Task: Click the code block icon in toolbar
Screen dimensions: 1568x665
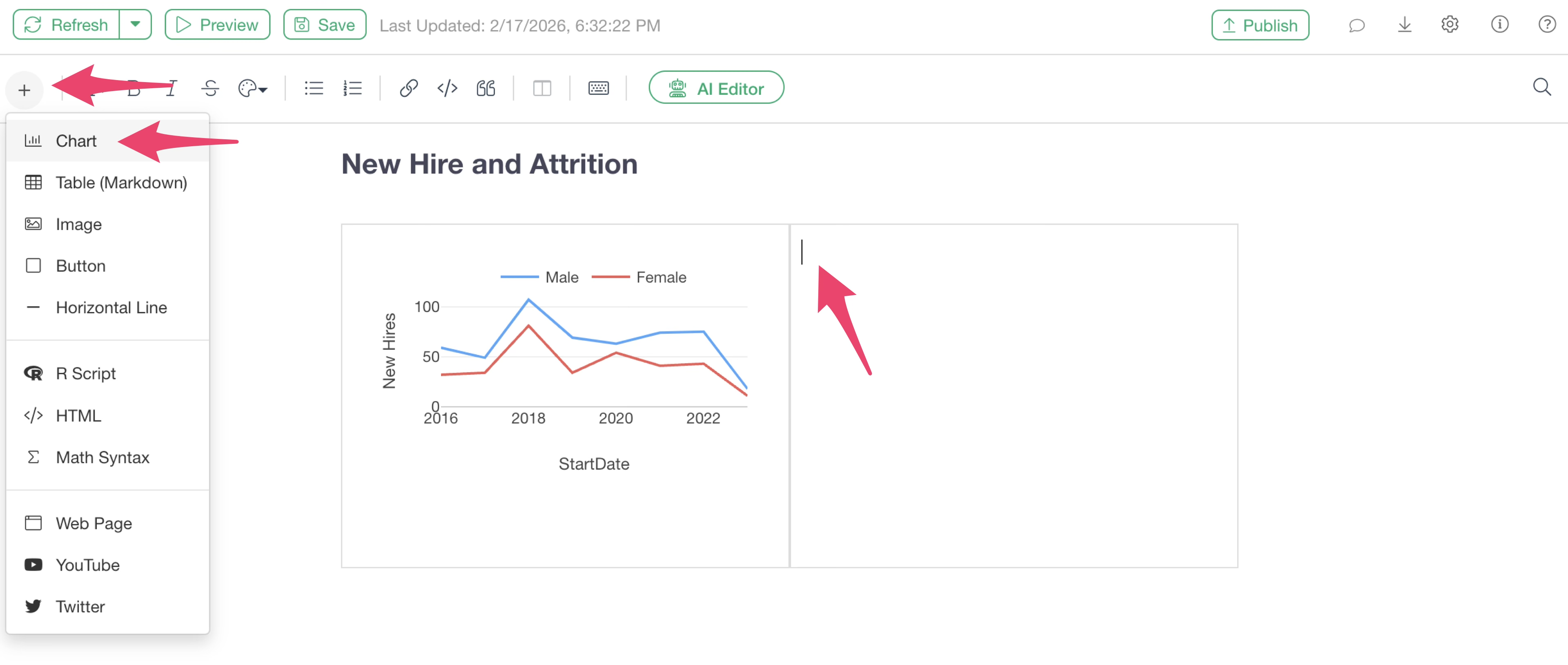Action: pos(448,89)
